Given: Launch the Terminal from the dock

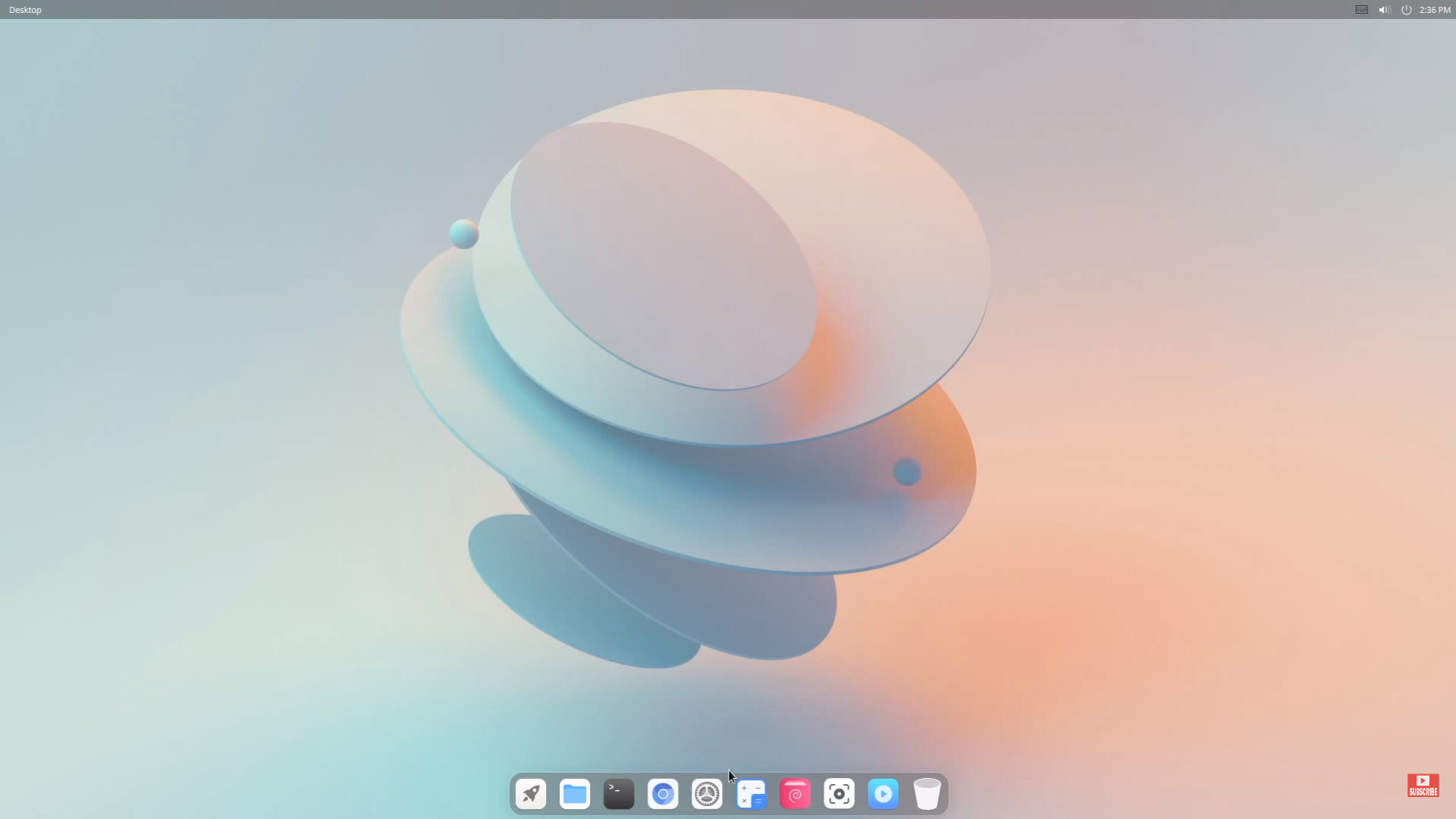Looking at the screenshot, I should pyautogui.click(x=619, y=794).
